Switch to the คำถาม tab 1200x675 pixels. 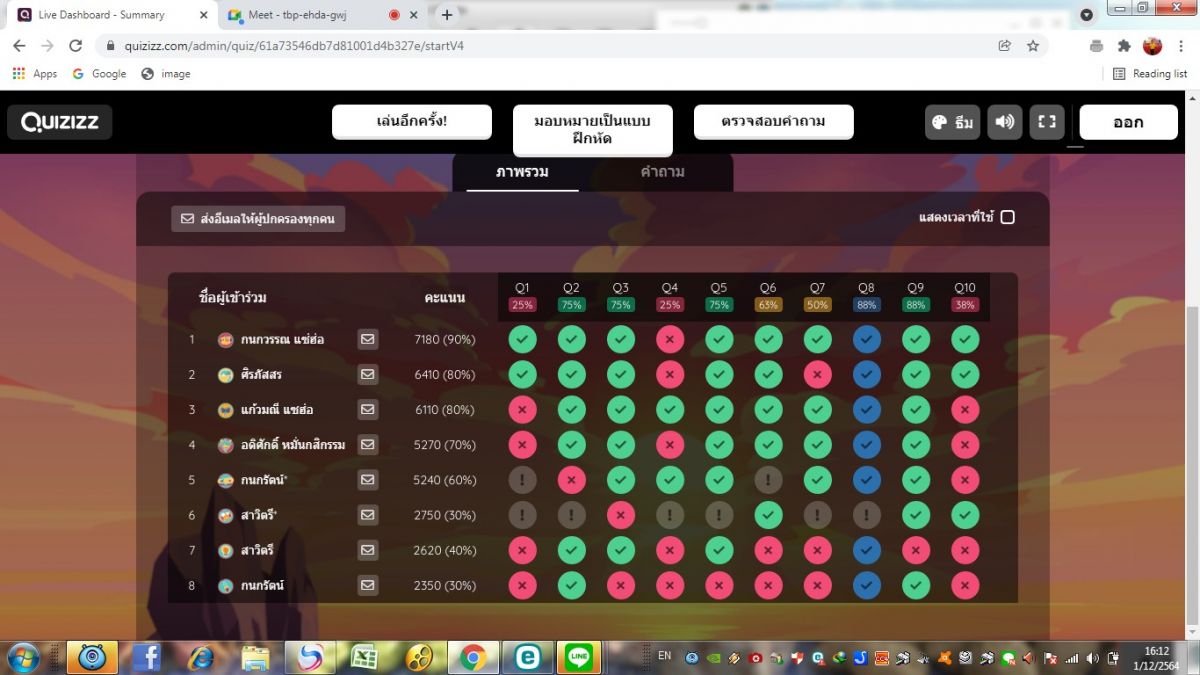(x=662, y=172)
